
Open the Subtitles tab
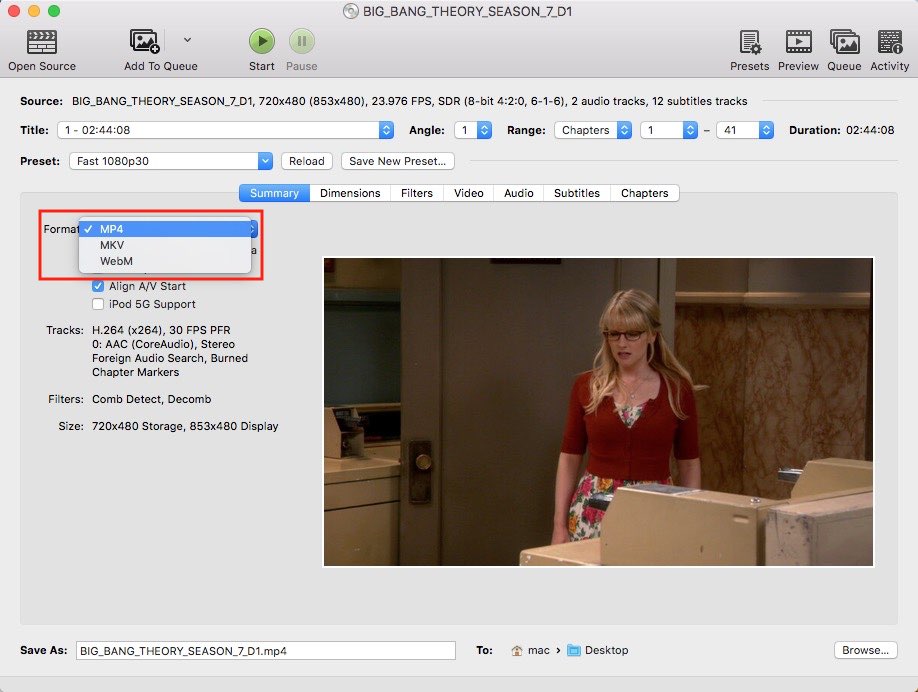[x=577, y=193]
